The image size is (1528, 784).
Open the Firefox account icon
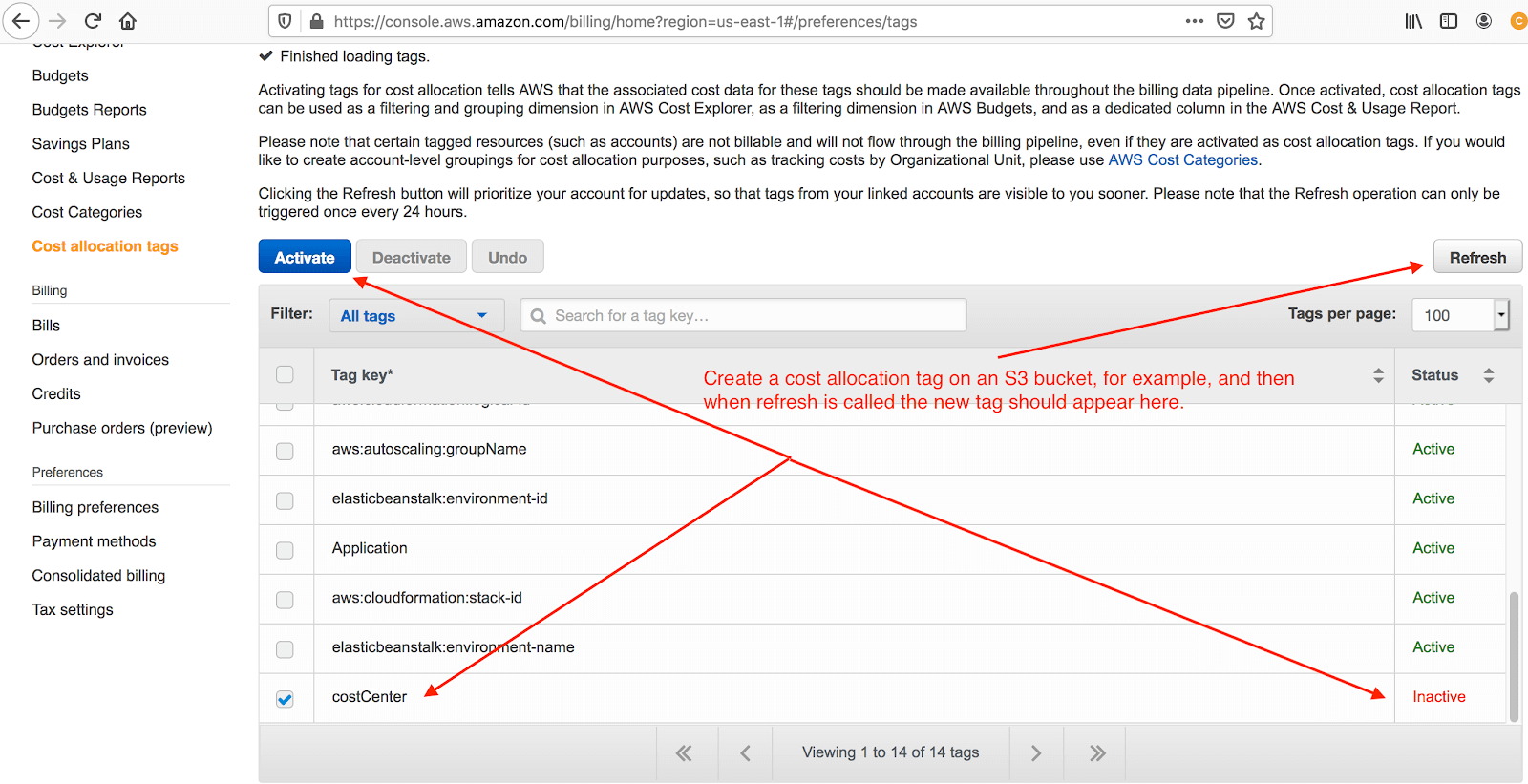click(x=1484, y=21)
